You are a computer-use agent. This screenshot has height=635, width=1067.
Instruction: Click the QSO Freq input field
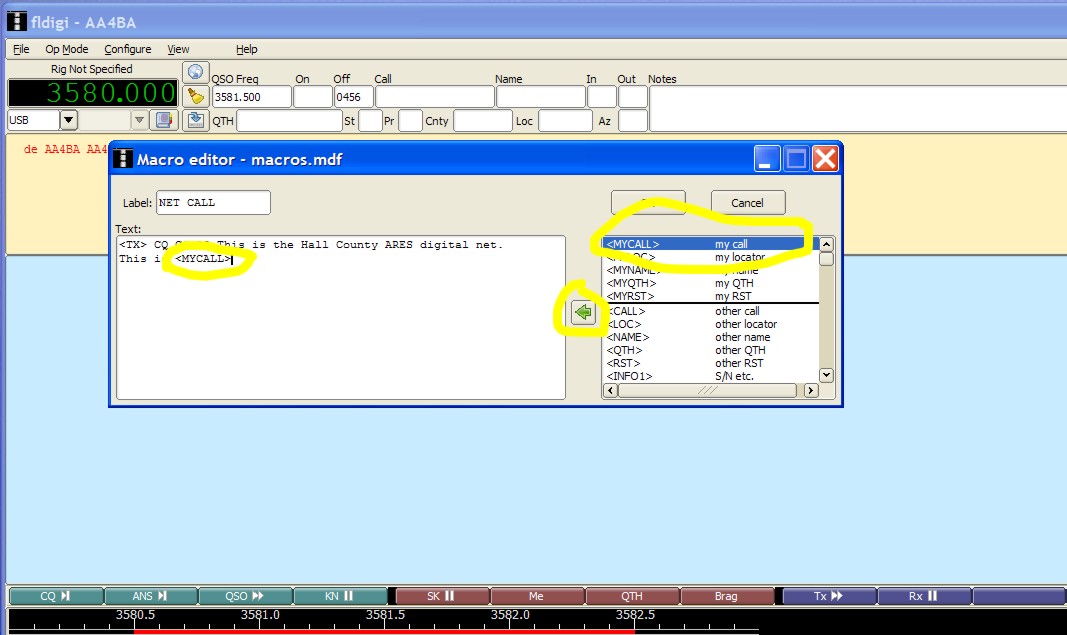(251, 97)
